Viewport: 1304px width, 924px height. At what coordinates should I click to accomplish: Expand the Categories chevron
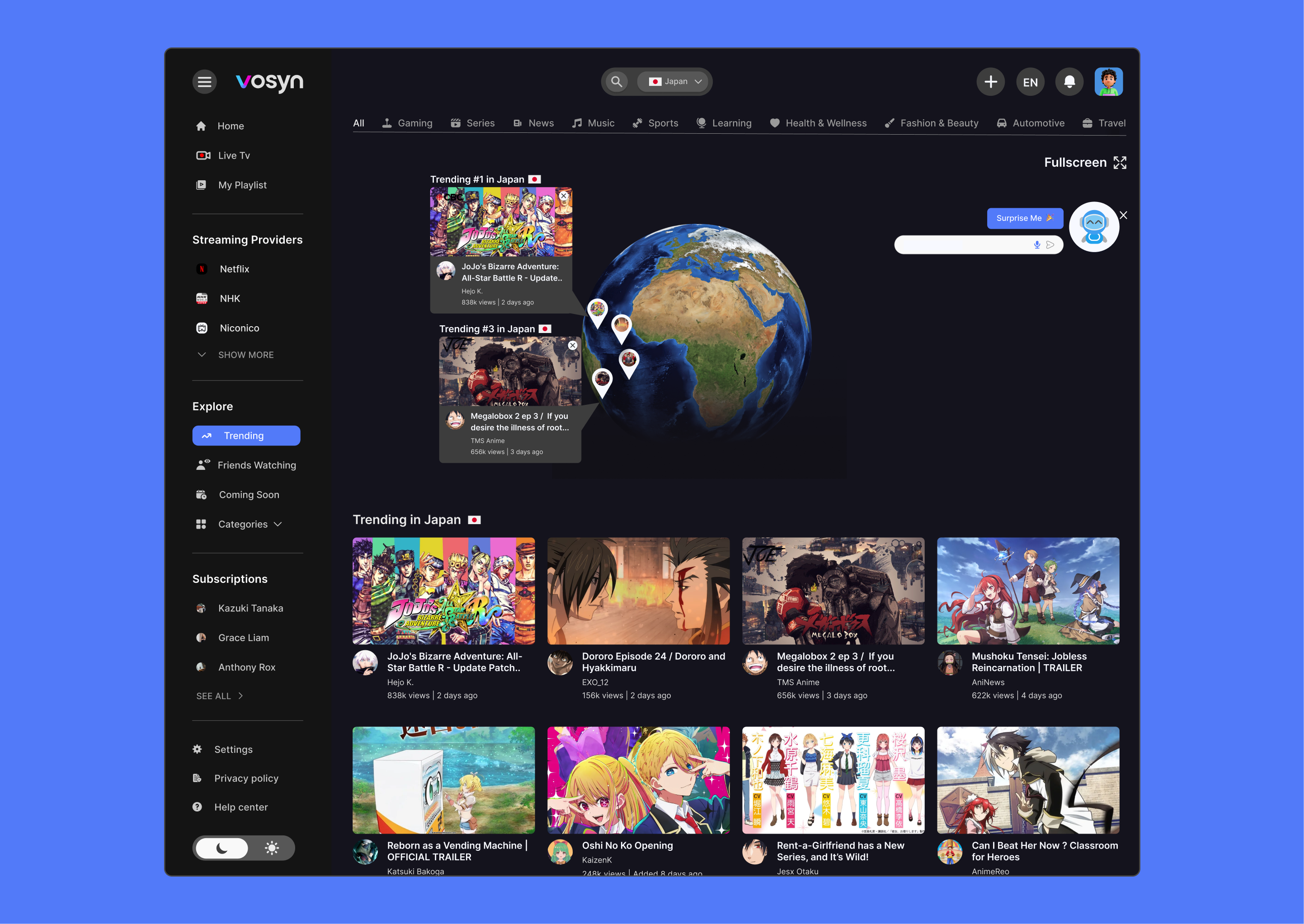[278, 525]
